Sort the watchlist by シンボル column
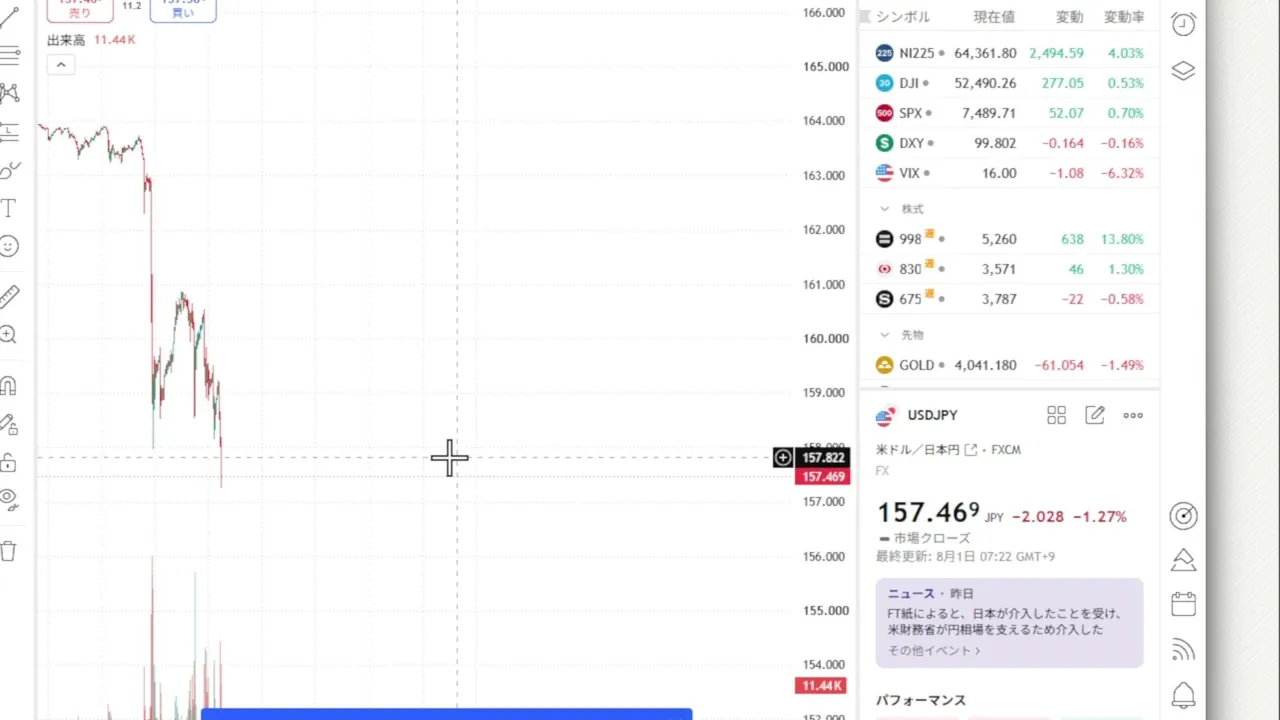The width and height of the screenshot is (1280, 720). [902, 17]
